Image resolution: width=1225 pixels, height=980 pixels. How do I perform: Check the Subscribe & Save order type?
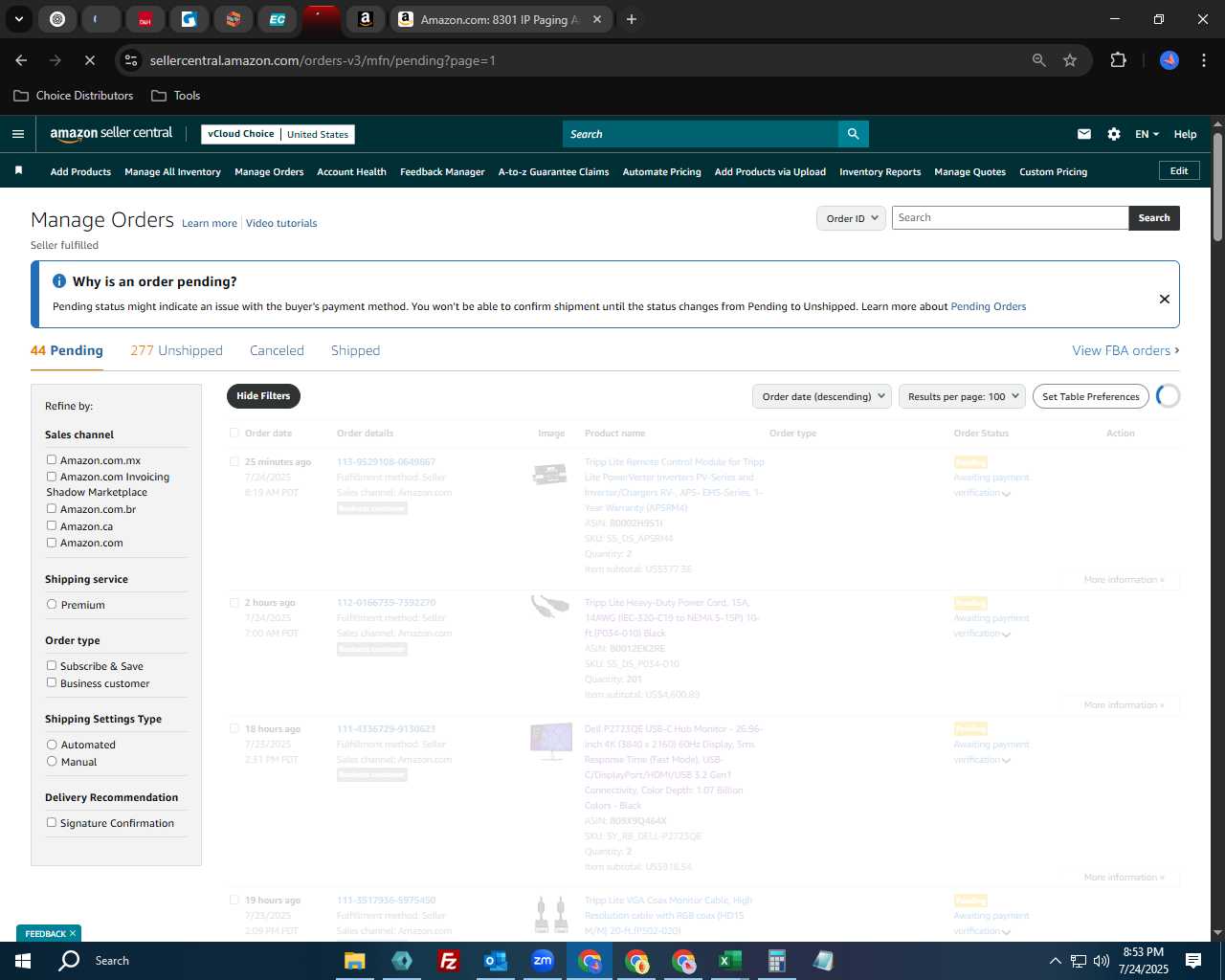[x=52, y=666]
